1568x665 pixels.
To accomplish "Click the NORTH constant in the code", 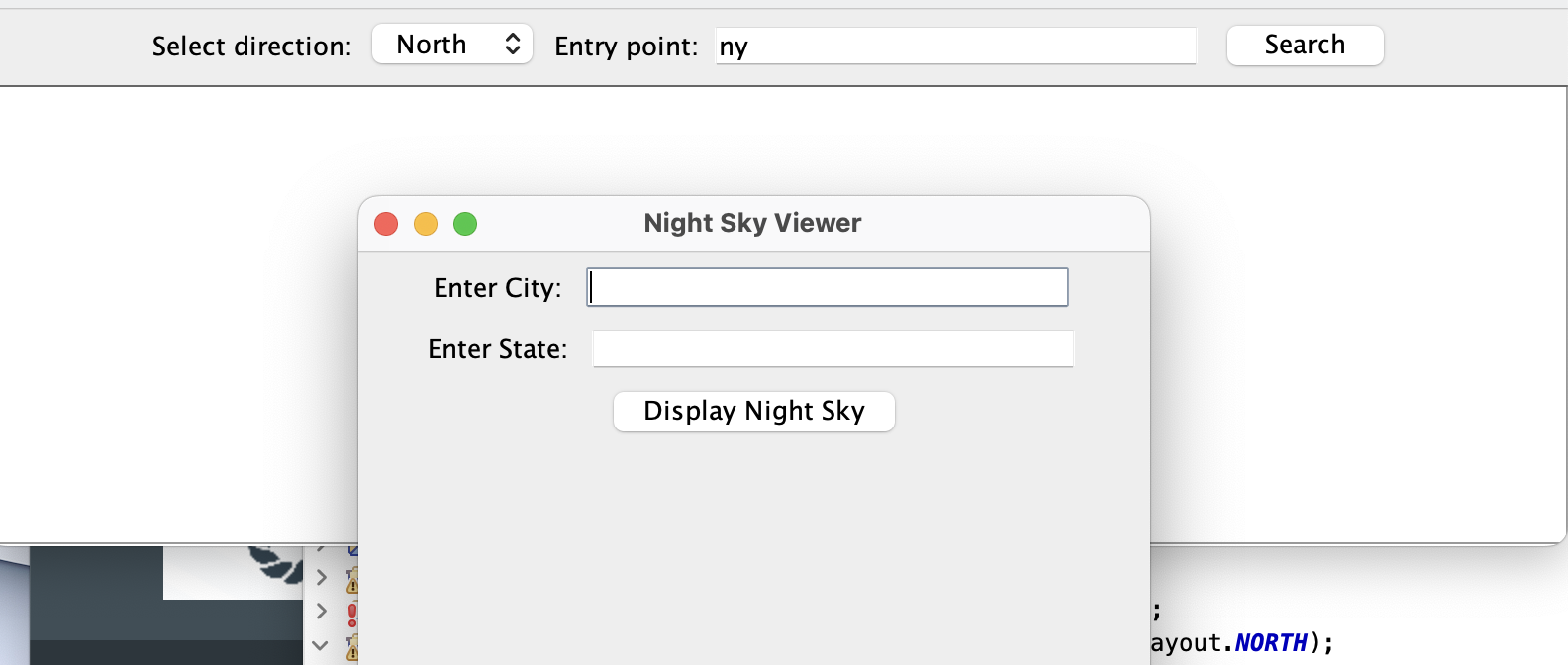I will coord(1271,643).
